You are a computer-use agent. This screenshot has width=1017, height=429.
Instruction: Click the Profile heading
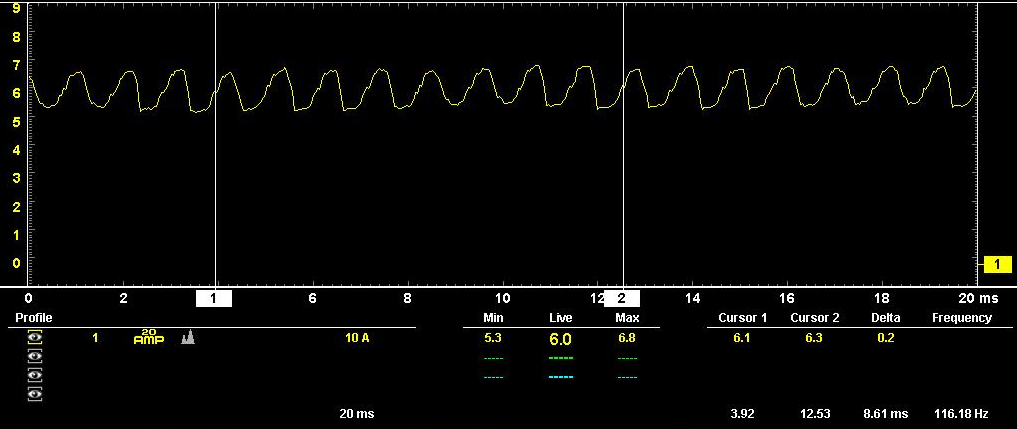[33, 318]
